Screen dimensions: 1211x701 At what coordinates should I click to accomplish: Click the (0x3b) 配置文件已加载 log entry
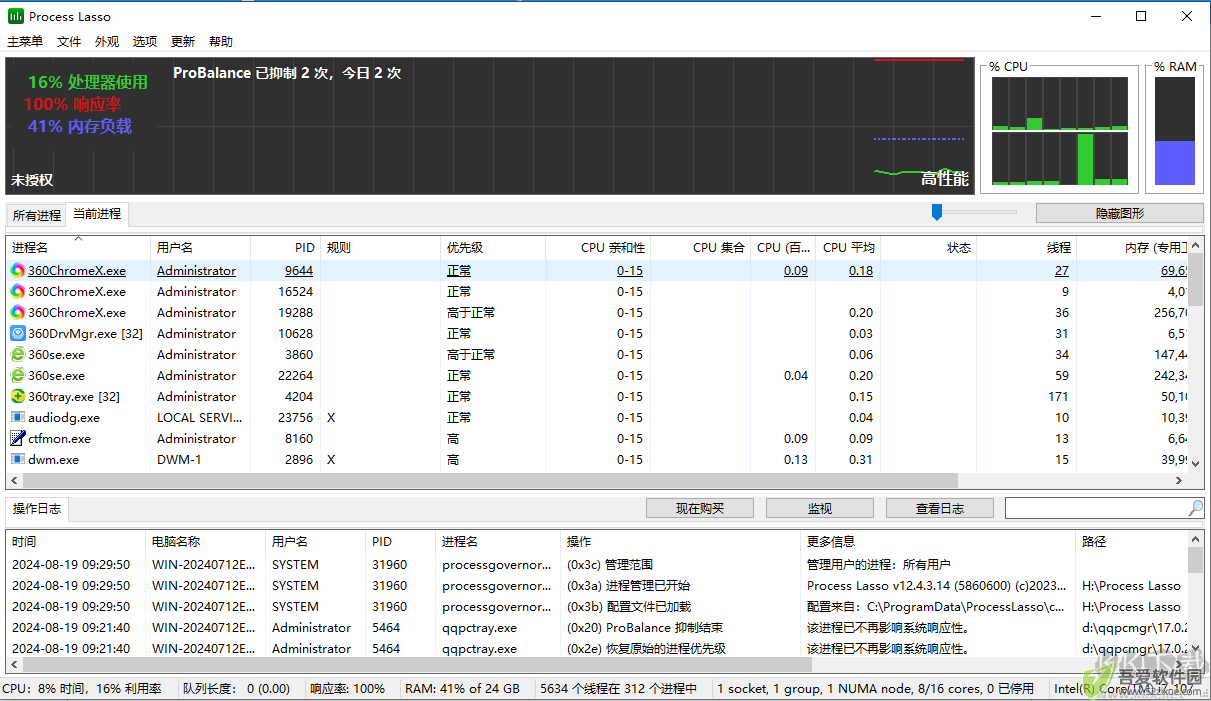pos(597,606)
